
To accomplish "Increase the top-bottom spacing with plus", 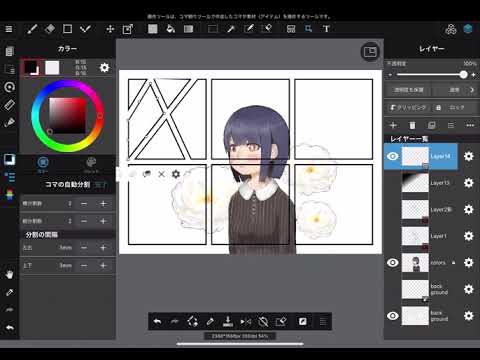I will [x=103, y=265].
